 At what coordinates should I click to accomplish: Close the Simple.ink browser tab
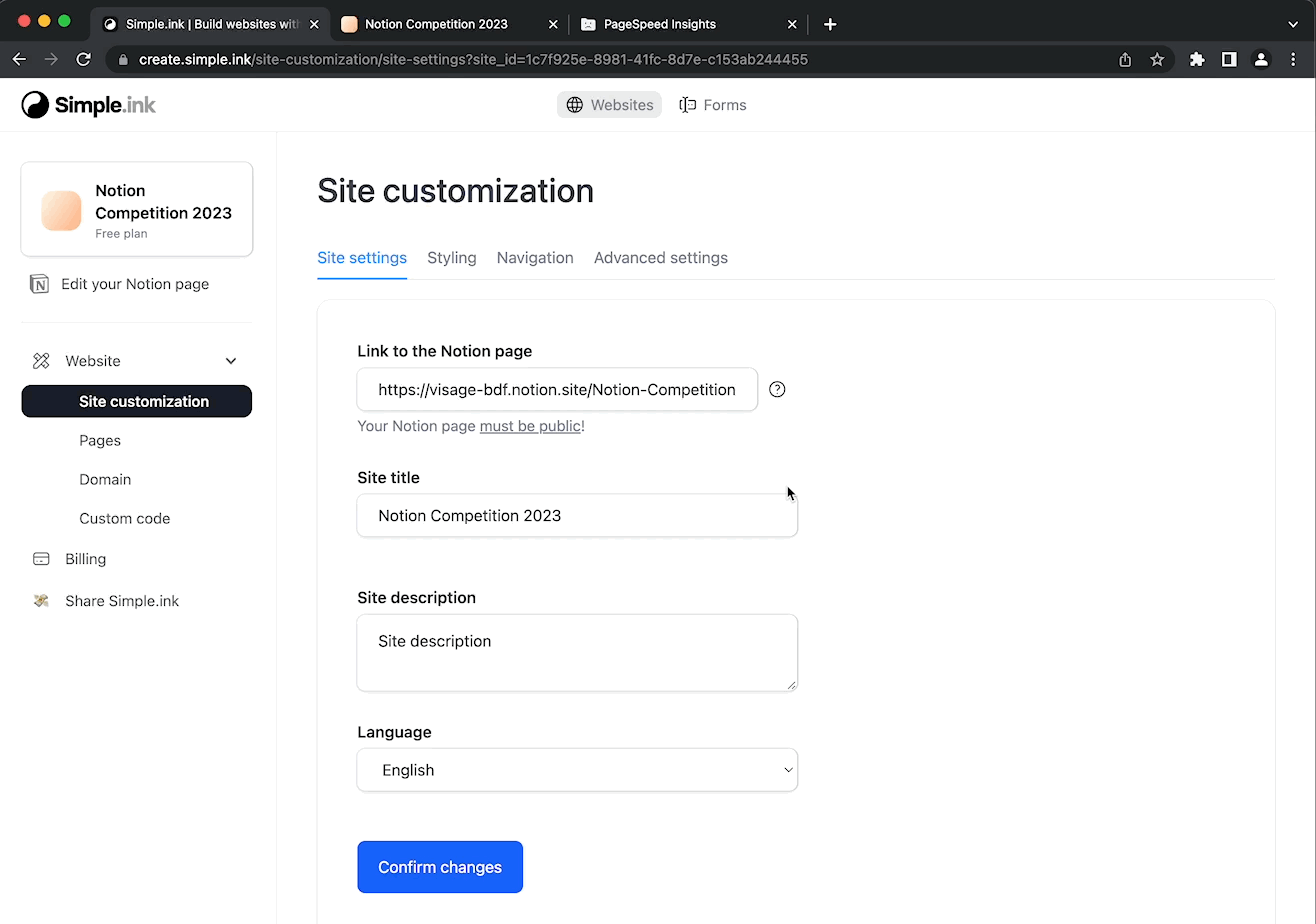[x=314, y=24]
